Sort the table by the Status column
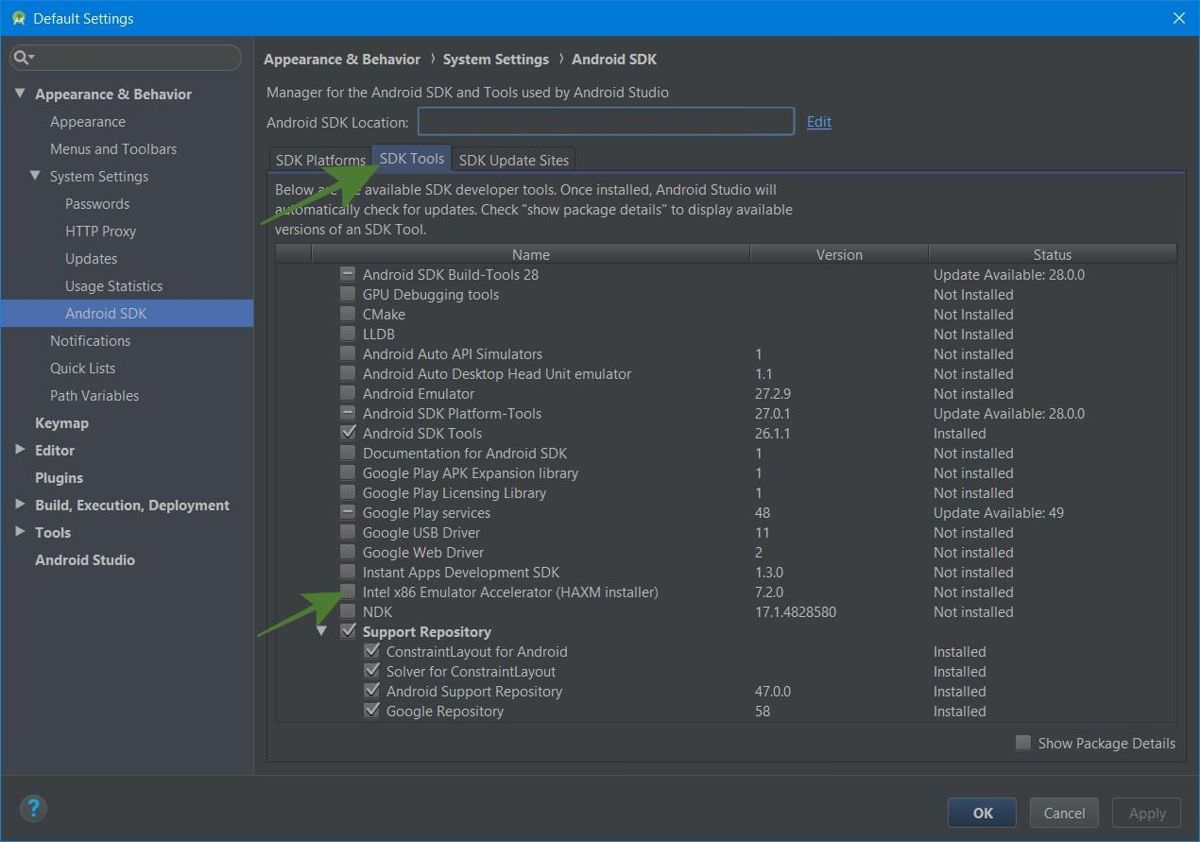This screenshot has height=842, width=1200. 1052,255
